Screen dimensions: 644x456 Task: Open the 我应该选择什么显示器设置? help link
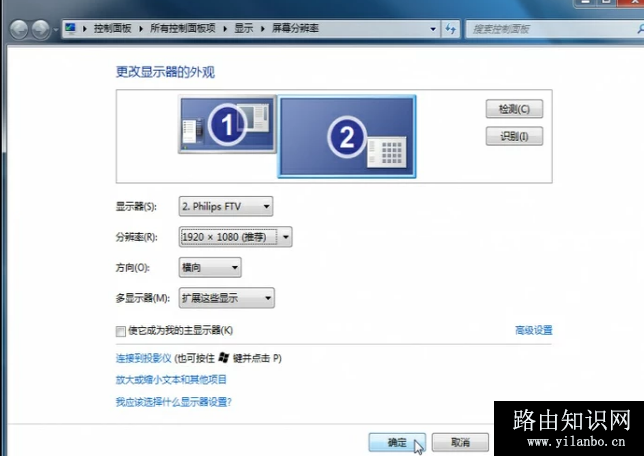coord(174,402)
